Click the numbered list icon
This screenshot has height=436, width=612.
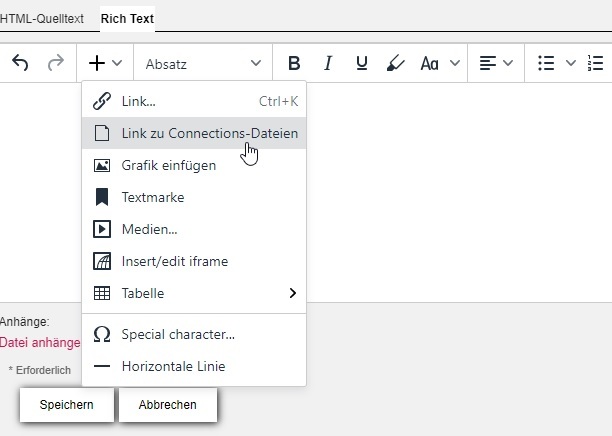(596, 63)
